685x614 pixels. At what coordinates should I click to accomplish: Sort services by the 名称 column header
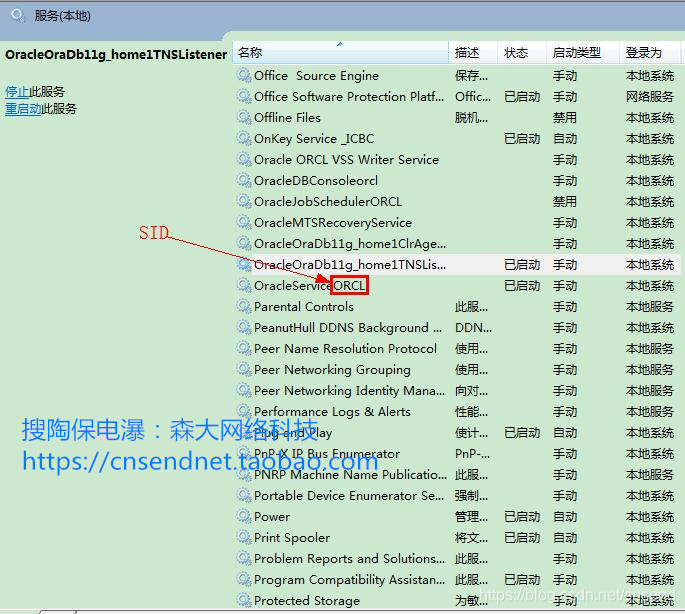[x=340, y=53]
